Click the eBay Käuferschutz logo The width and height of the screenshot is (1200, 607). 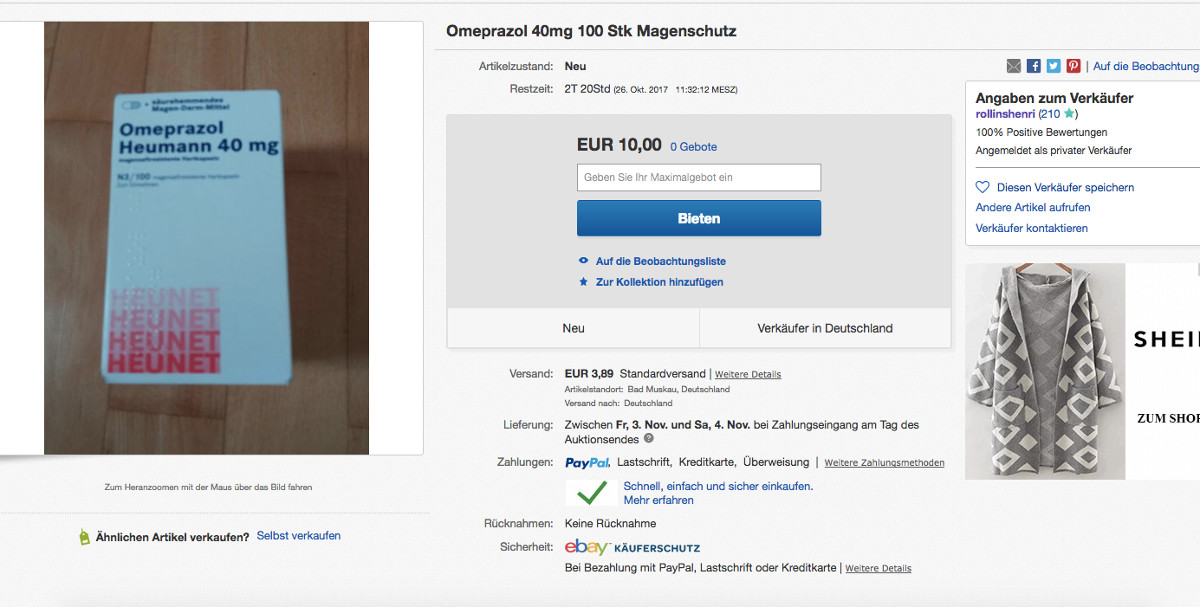point(631,547)
